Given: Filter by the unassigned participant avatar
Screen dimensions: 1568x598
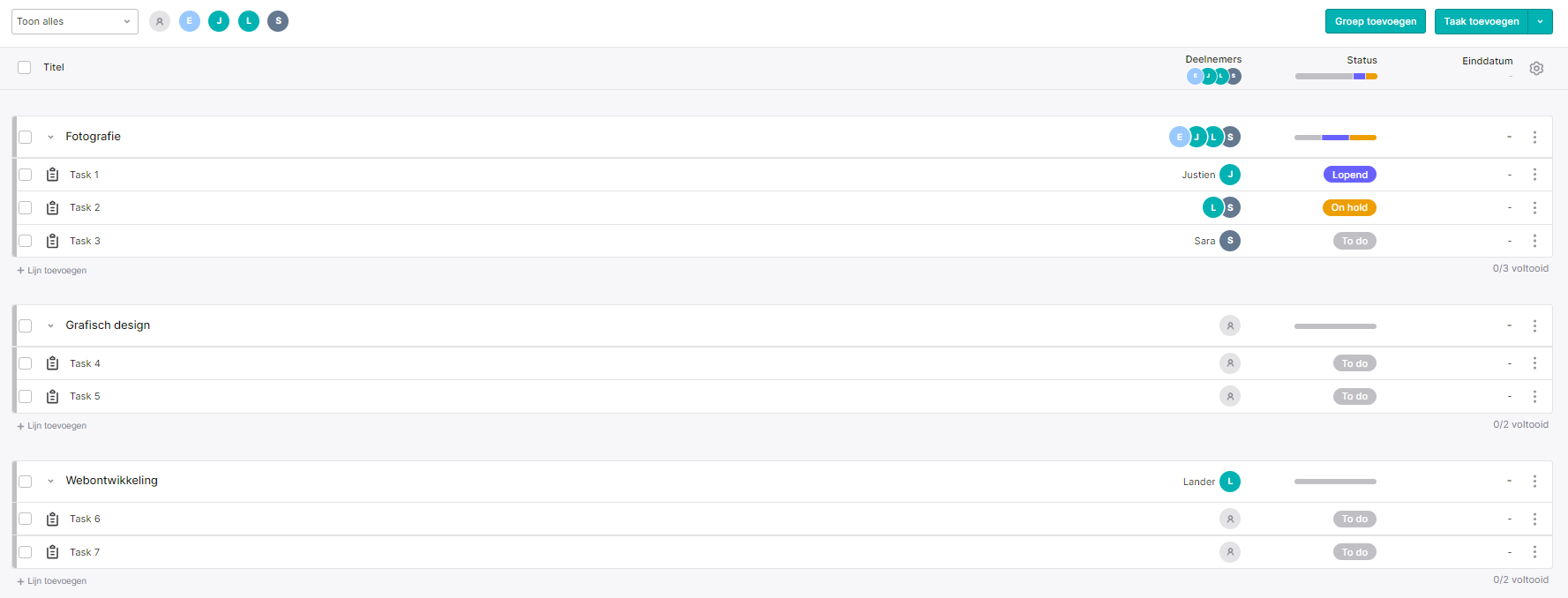Looking at the screenshot, I should [160, 21].
